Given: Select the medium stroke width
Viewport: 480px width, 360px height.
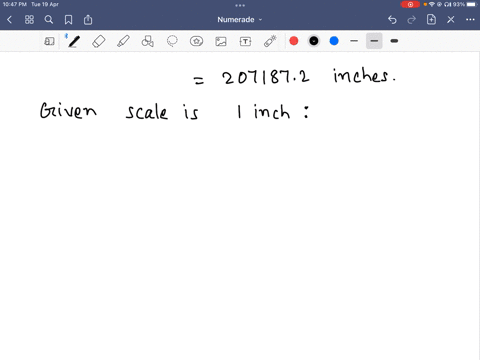Looking at the screenshot, I should click(374, 41).
